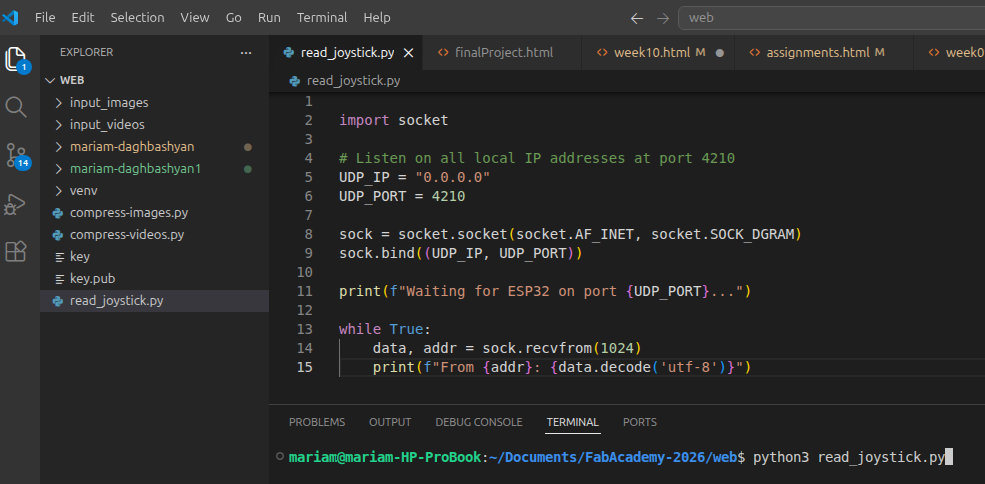Expand the venv folder
985x484 pixels.
coord(83,190)
